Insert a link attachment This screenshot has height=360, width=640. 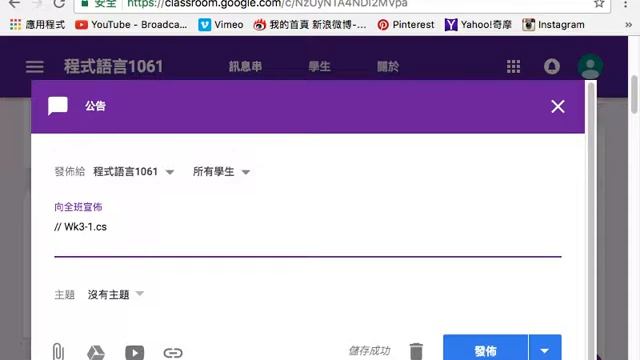(173, 352)
